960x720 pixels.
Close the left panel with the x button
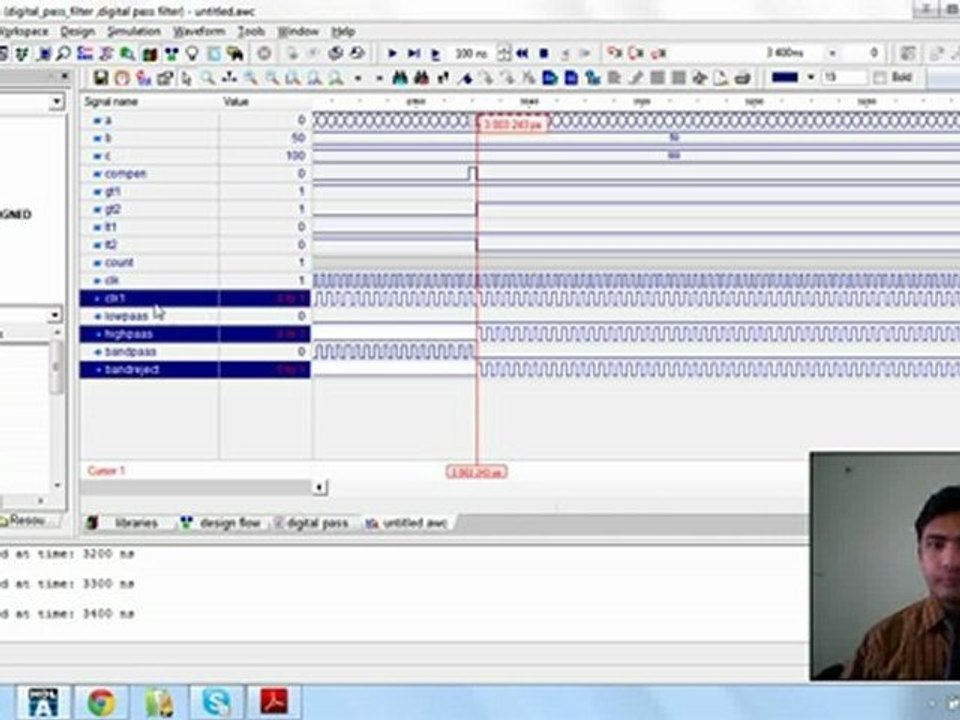(64, 77)
